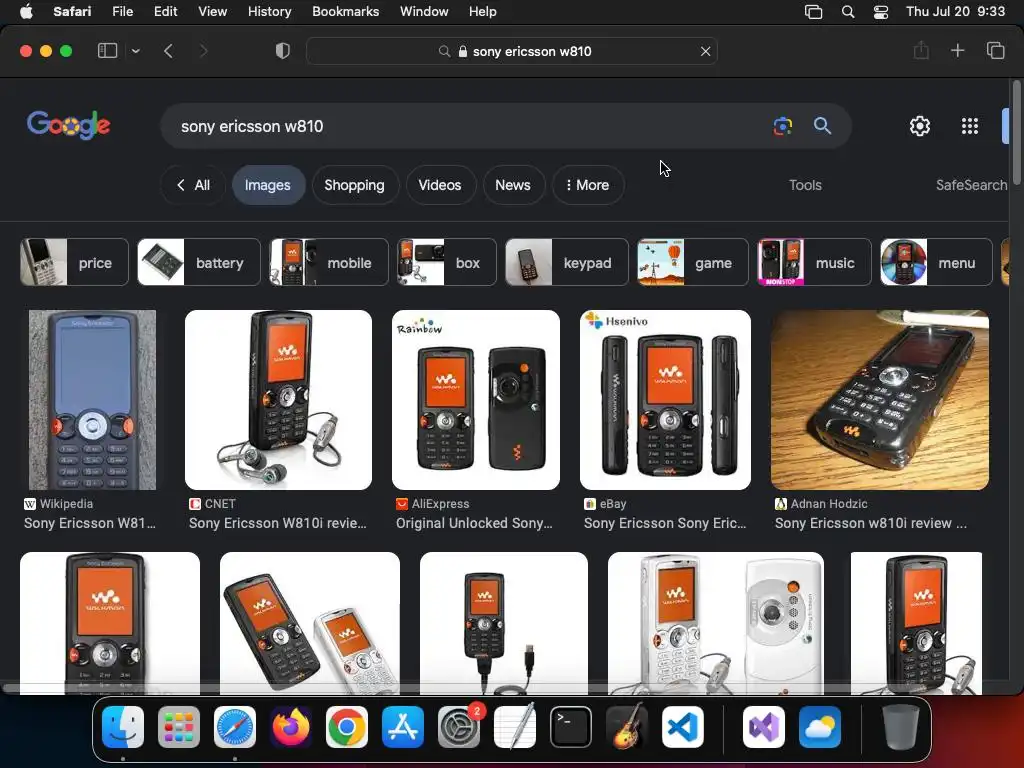Viewport: 1024px width, 768px height.
Task: Switch to the Shopping tab
Action: 355,185
